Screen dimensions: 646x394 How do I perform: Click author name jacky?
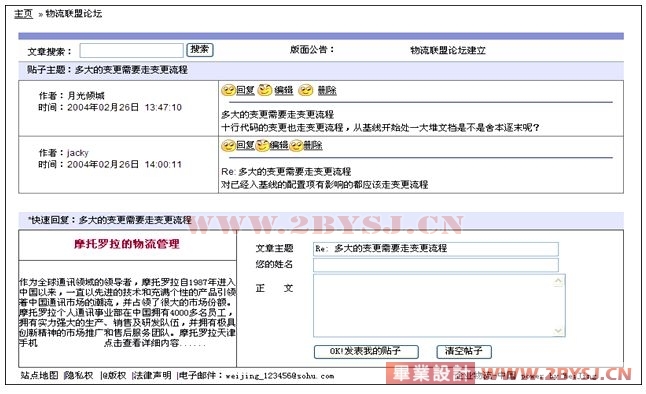coord(78,153)
